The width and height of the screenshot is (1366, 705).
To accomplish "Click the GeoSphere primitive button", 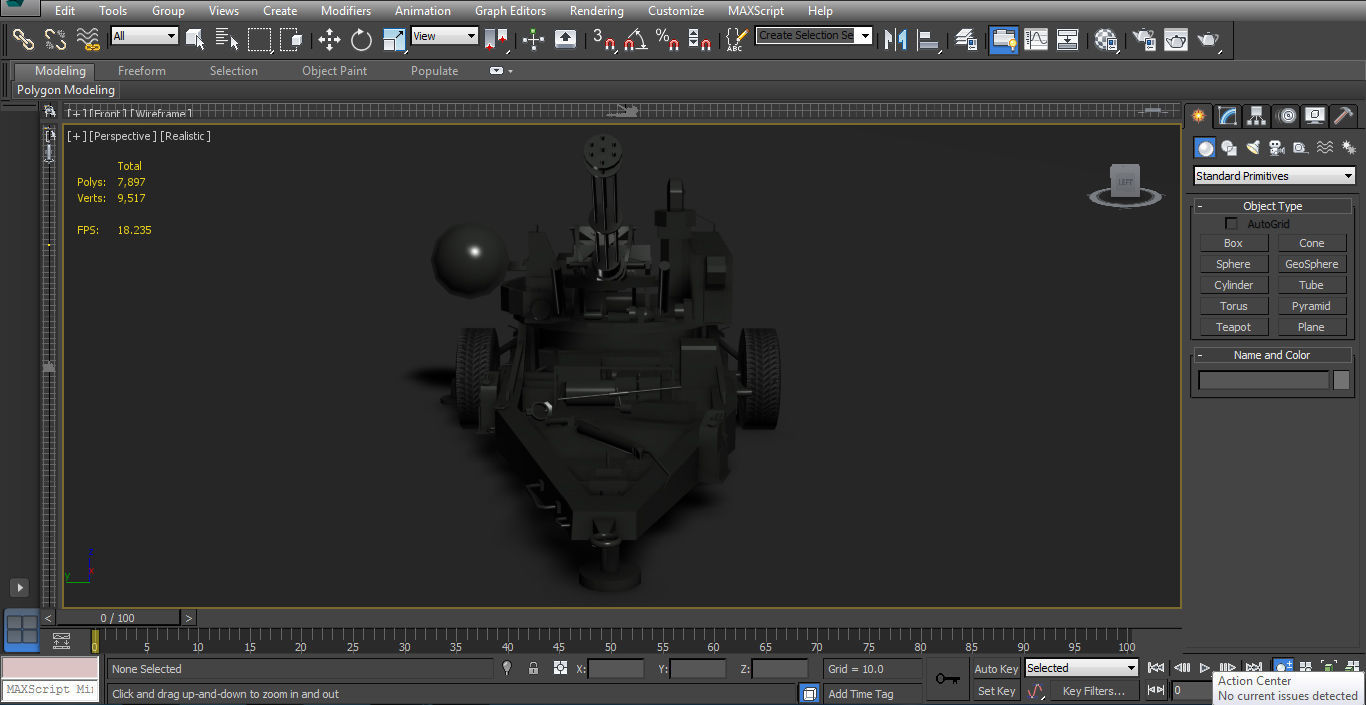I will coord(1311,264).
